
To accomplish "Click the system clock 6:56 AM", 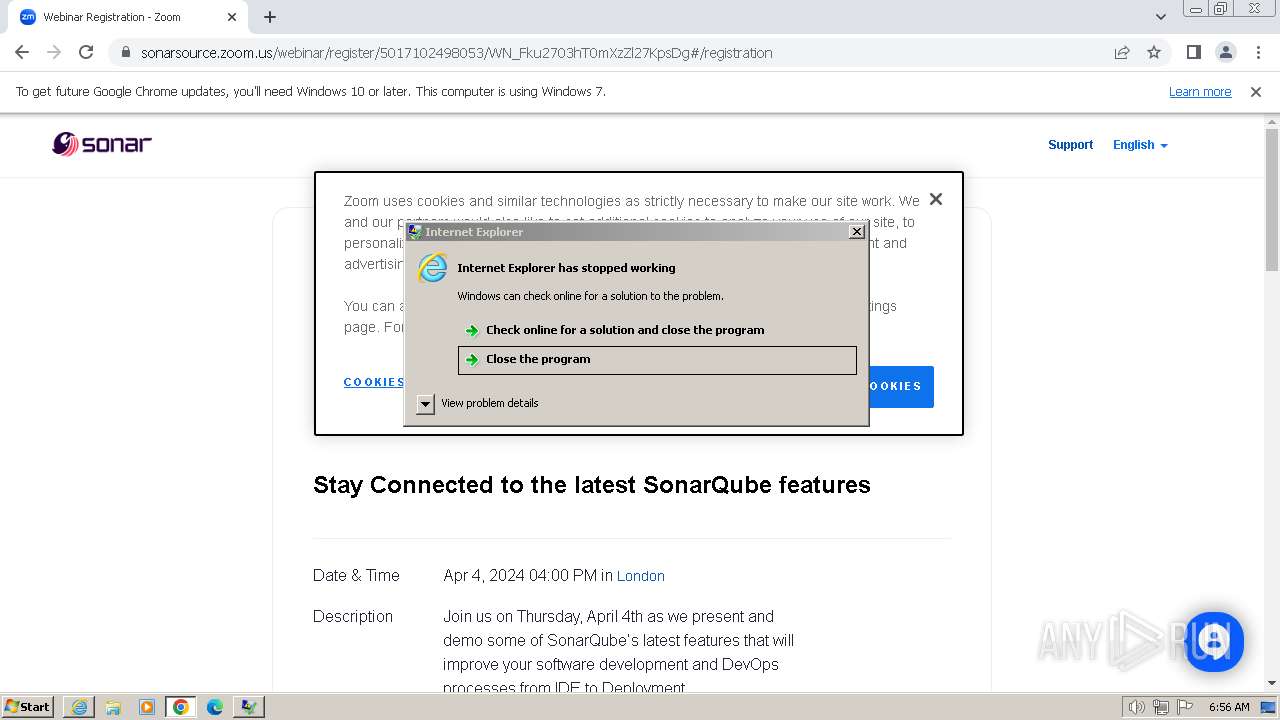I will coord(1229,707).
